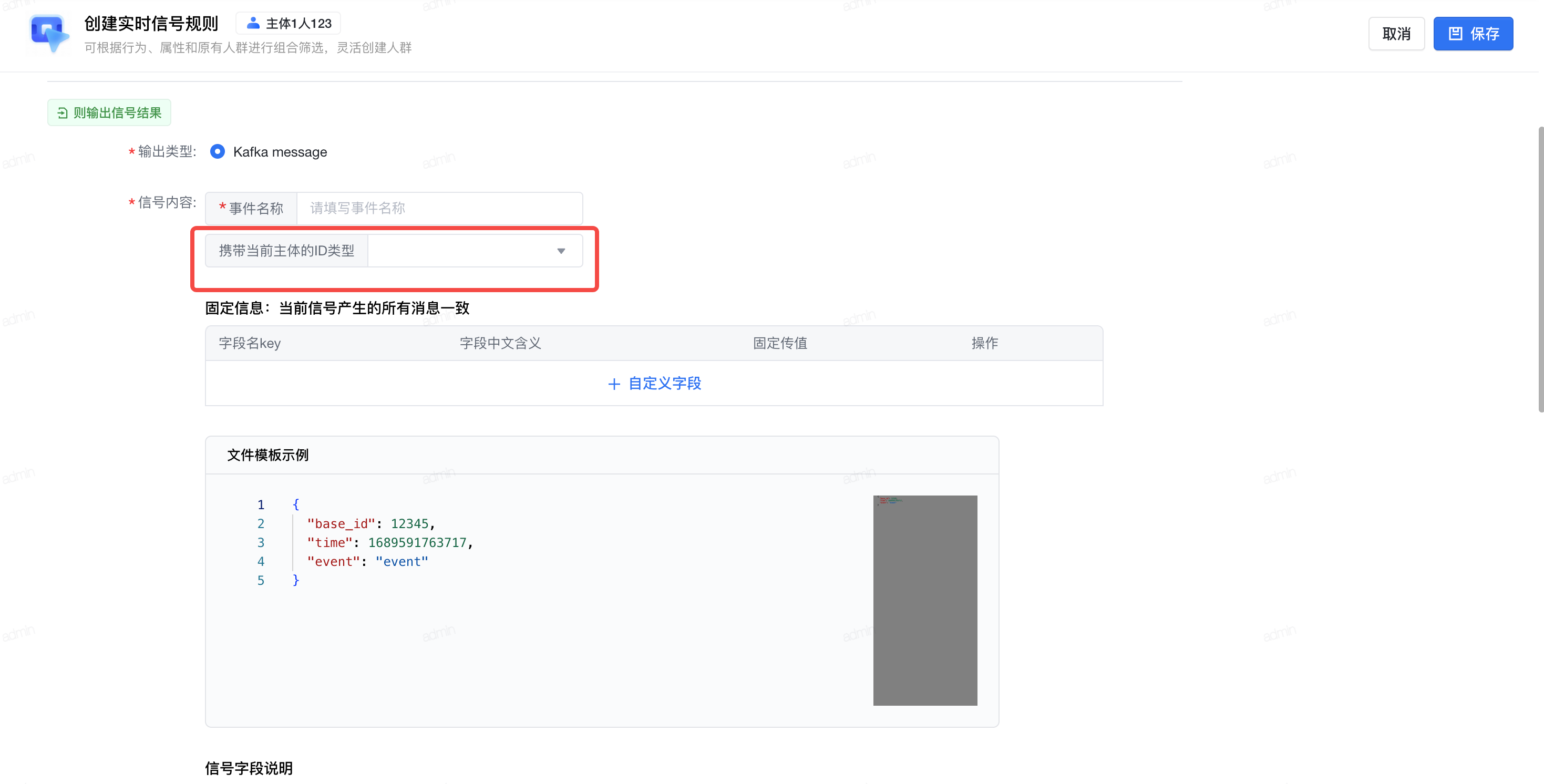Click the 固定传值 column header
The image size is (1544, 784).
780,344
